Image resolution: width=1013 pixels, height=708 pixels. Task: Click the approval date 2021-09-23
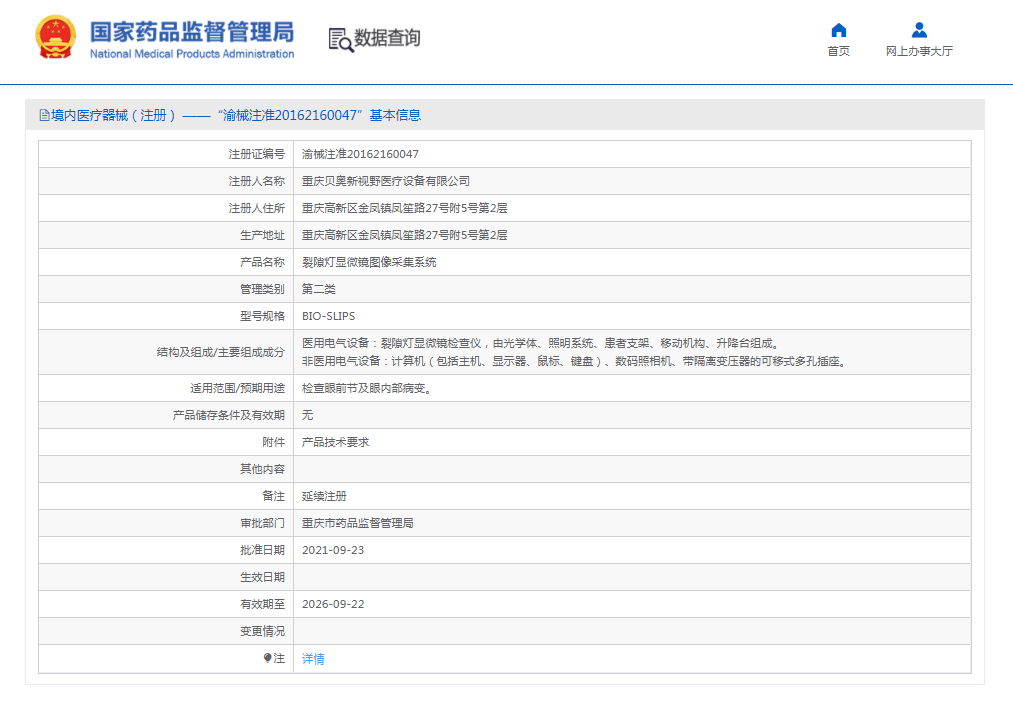(x=332, y=550)
